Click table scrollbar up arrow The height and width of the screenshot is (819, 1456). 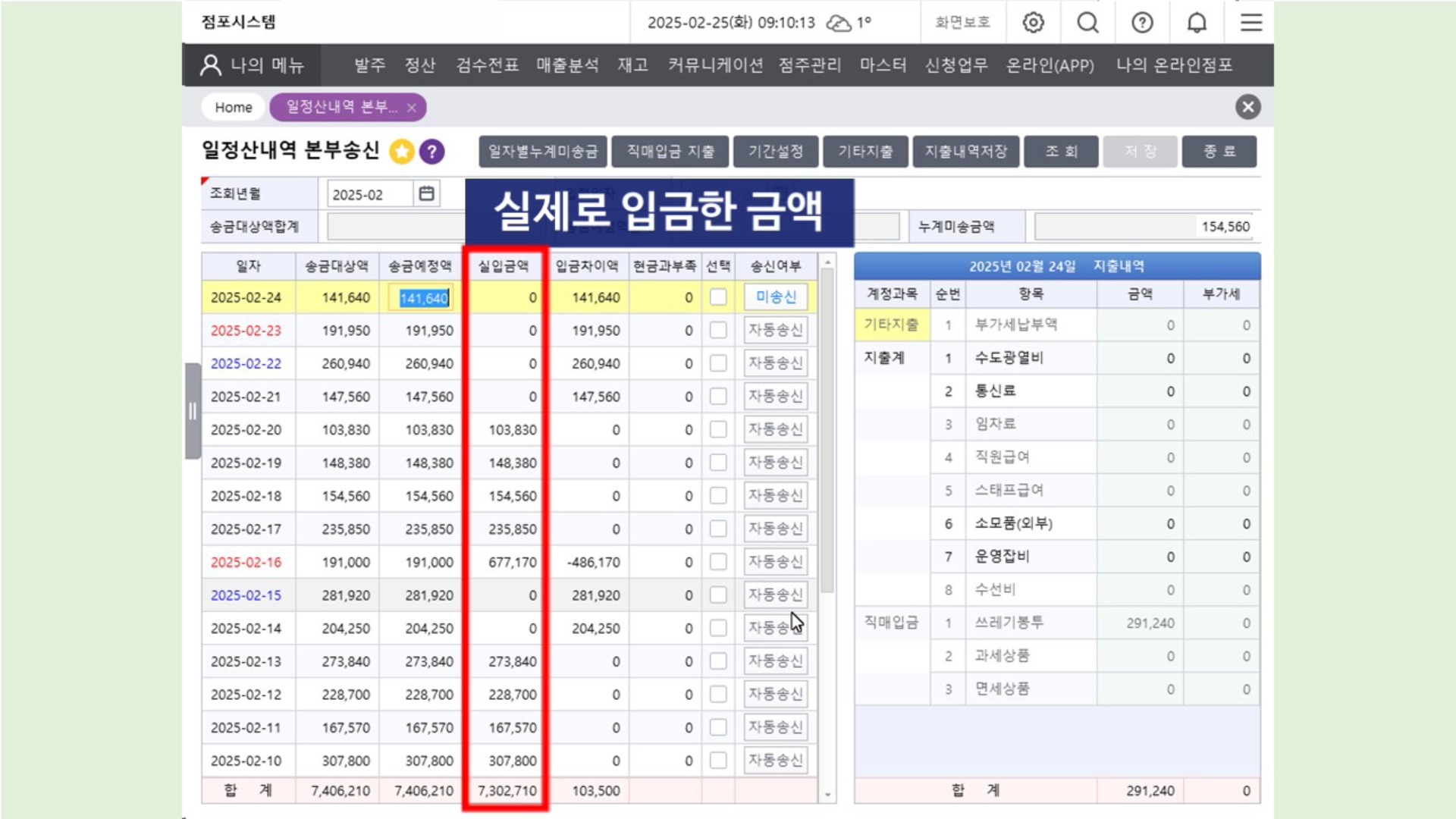tap(827, 262)
